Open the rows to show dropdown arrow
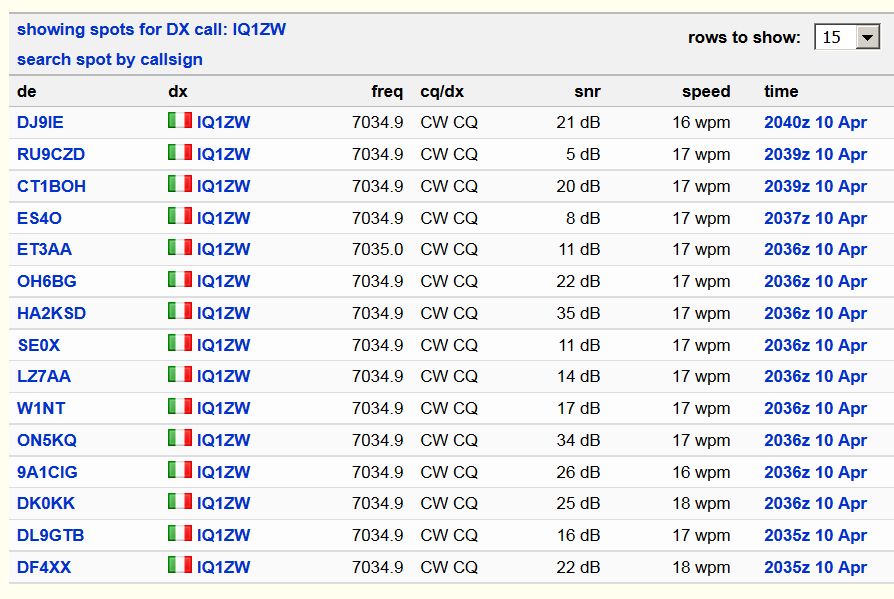 pyautogui.click(x=867, y=38)
